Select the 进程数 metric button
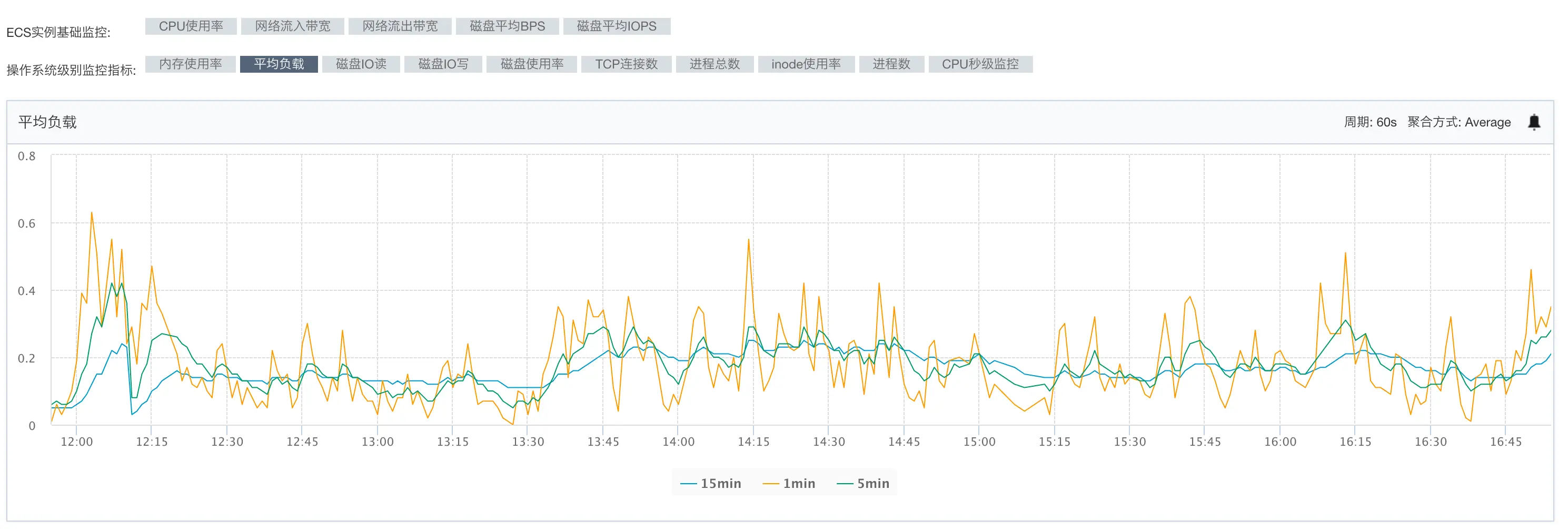This screenshot has width=1568, height=529. click(891, 64)
